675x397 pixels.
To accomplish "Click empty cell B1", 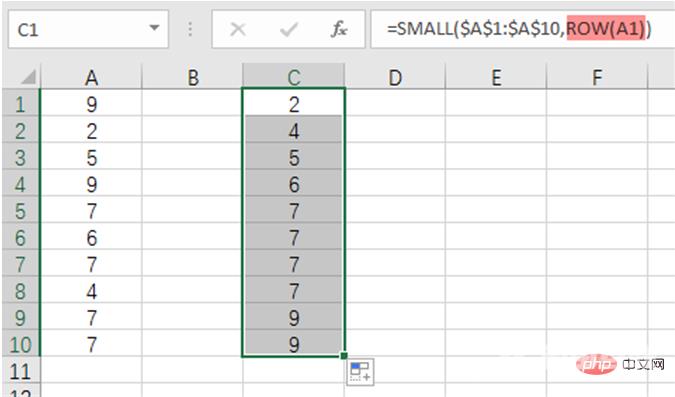I will coord(192,103).
